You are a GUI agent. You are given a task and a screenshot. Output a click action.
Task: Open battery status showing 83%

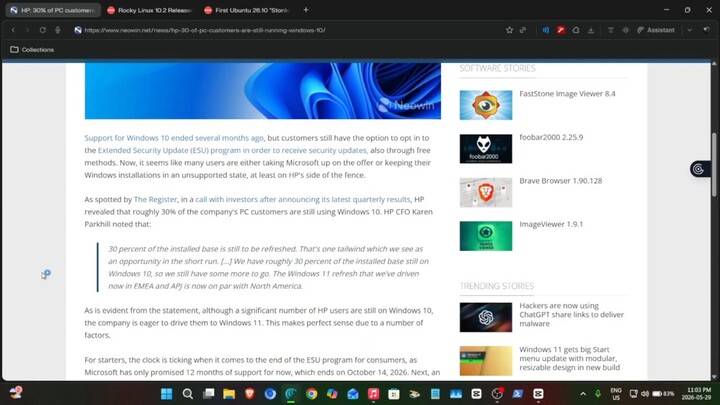coord(663,394)
